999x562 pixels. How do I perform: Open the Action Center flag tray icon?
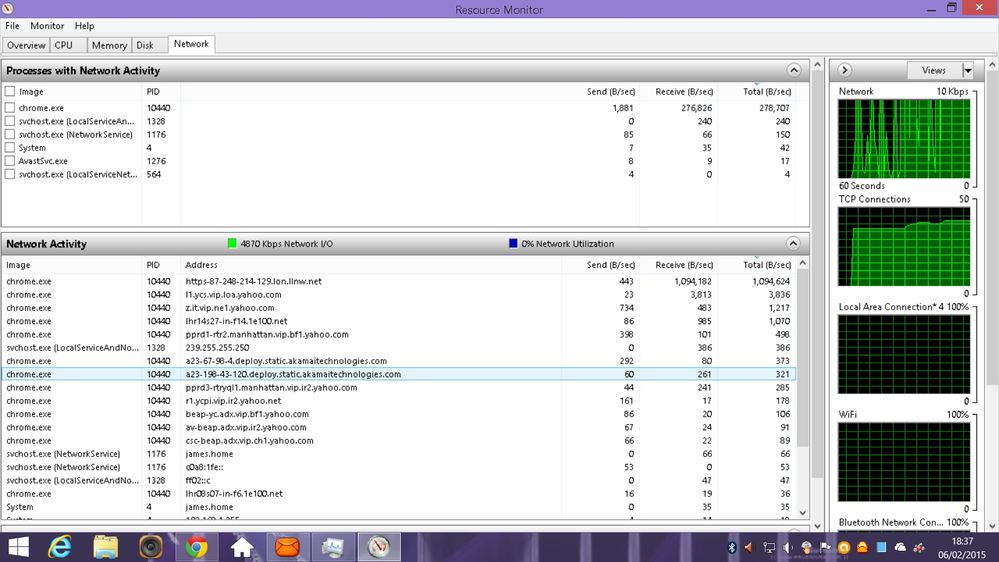pyautogui.click(x=825, y=547)
